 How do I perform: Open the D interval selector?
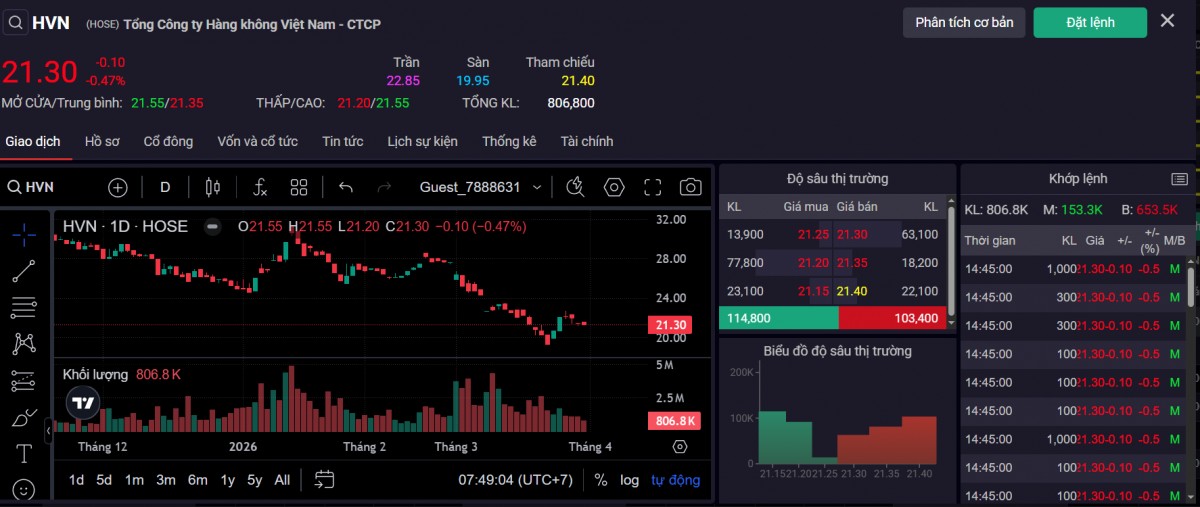pos(166,187)
